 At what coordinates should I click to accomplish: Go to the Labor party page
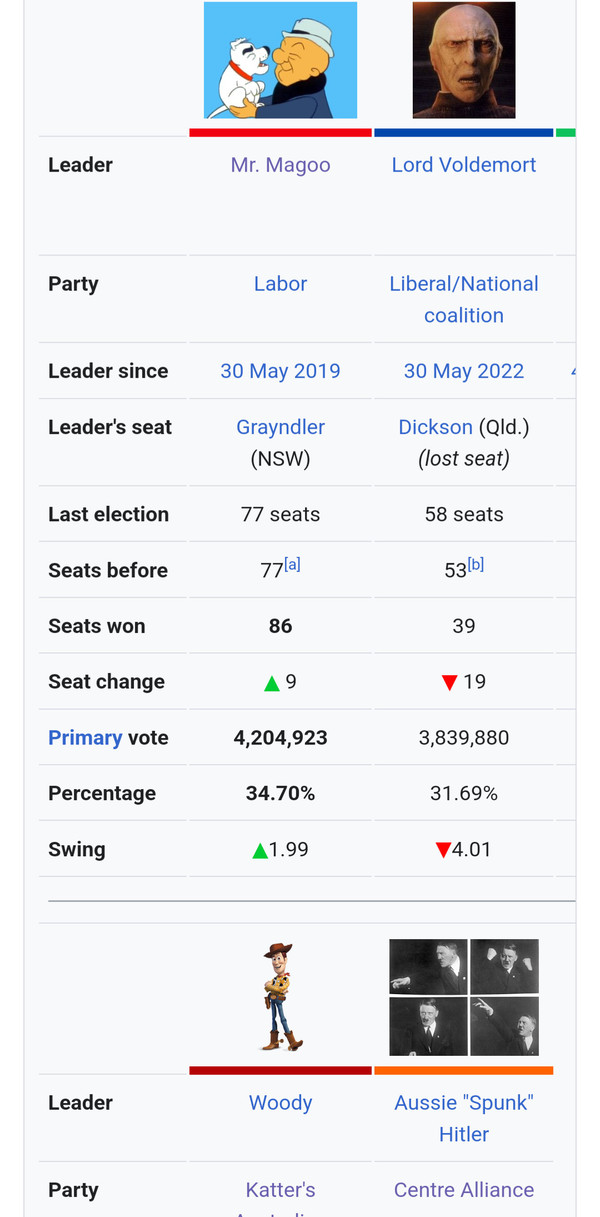point(280,284)
